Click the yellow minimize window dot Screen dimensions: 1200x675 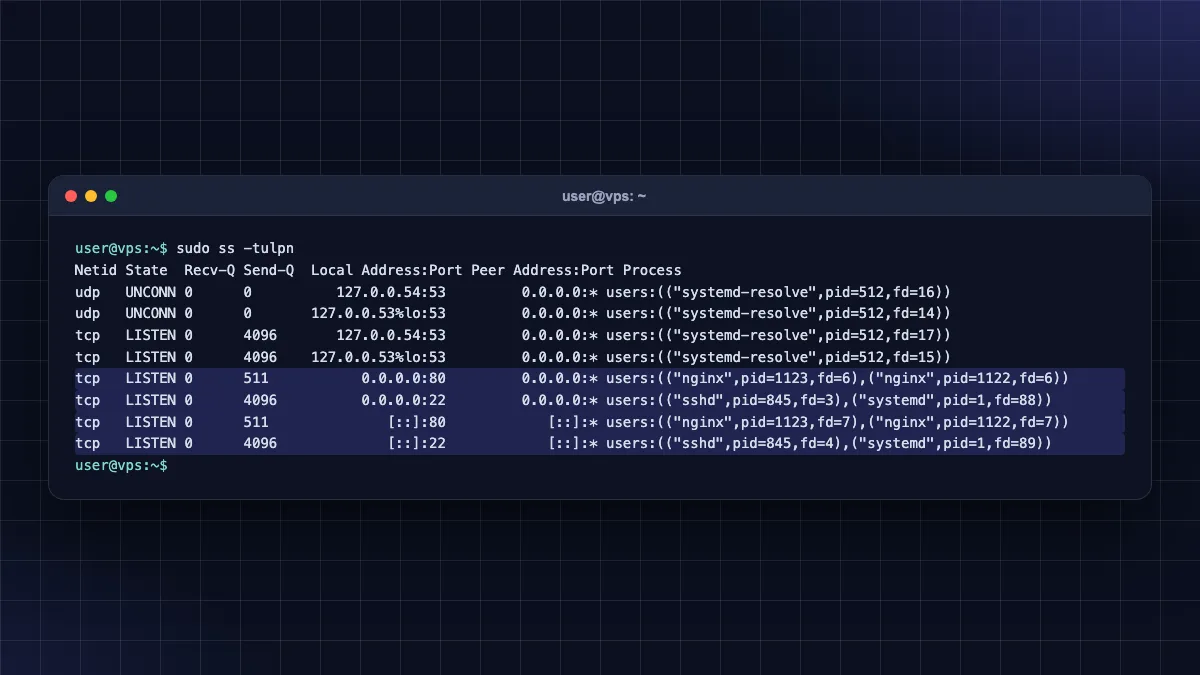(x=91, y=196)
